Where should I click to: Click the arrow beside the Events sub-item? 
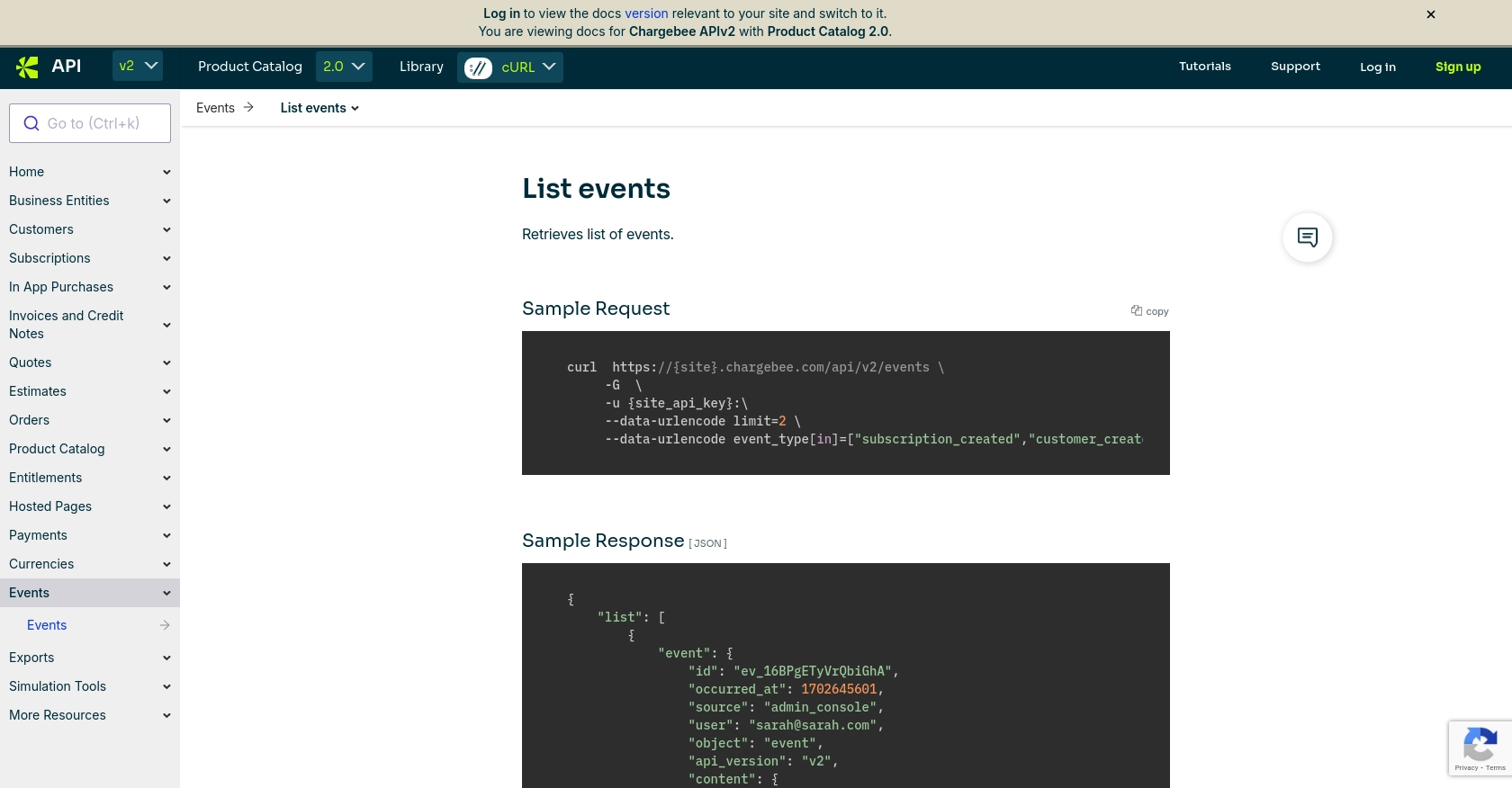[x=165, y=625]
